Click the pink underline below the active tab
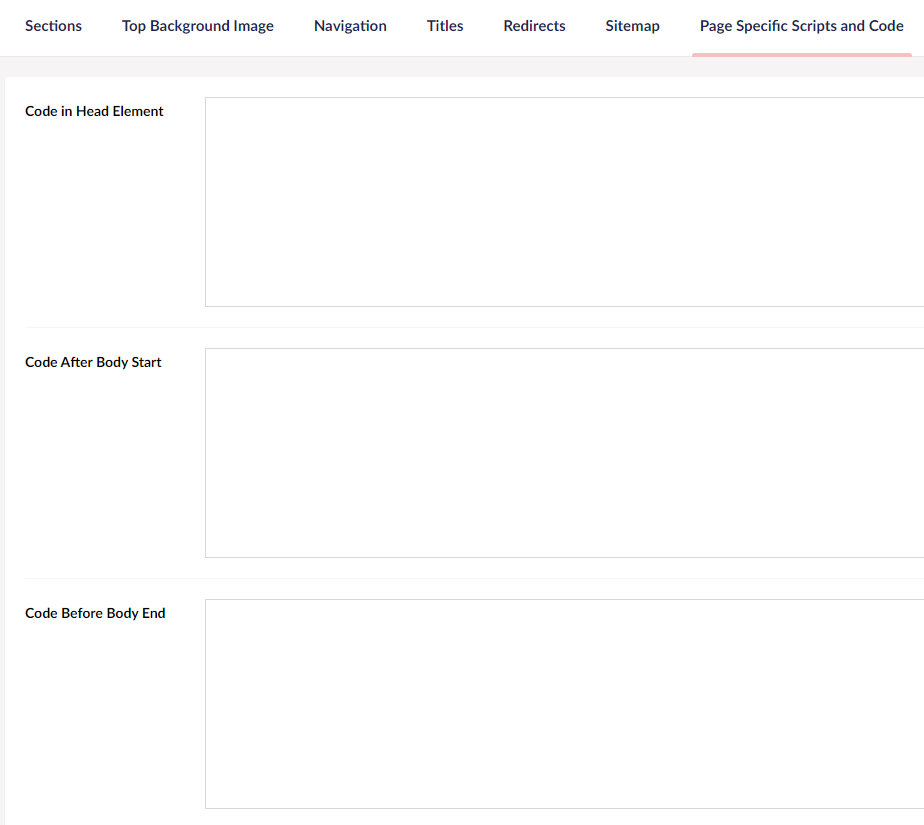Image resolution: width=924 pixels, height=825 pixels. pos(801,54)
